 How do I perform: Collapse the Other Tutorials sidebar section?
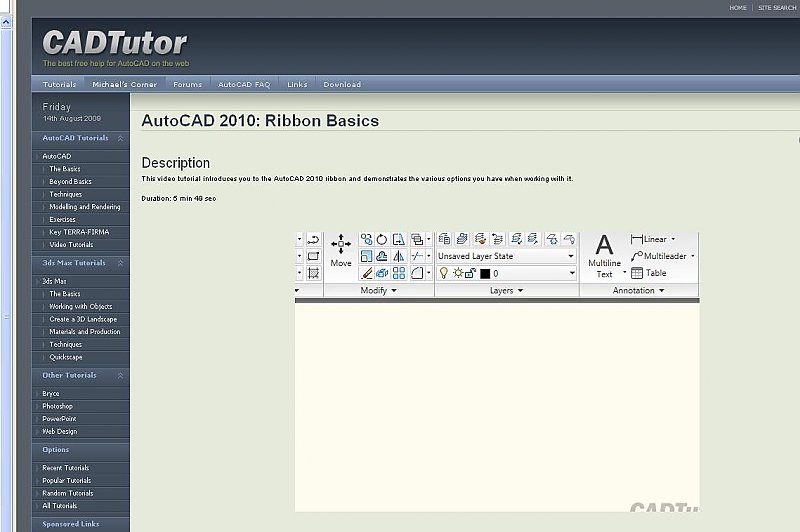click(x=120, y=375)
